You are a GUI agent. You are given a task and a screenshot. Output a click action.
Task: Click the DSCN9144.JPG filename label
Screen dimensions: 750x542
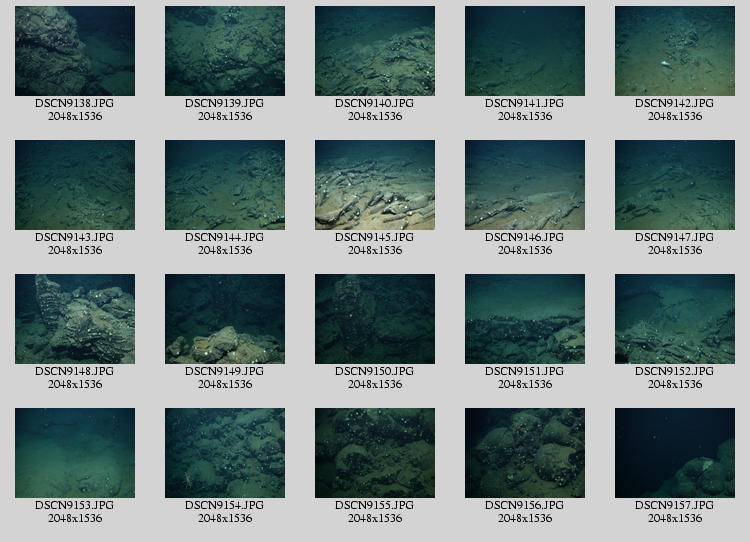225,237
